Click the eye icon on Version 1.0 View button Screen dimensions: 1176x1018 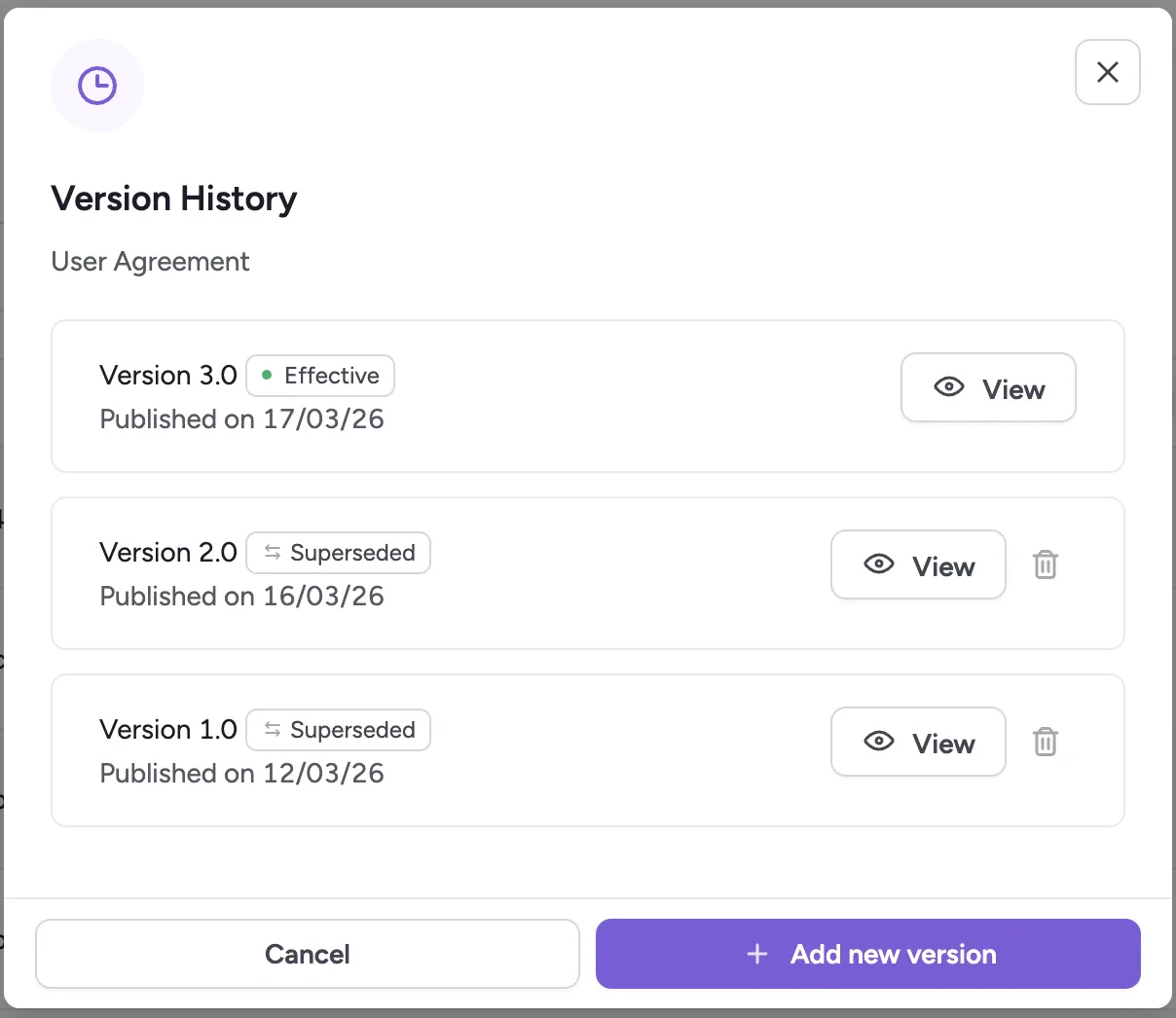(x=878, y=742)
